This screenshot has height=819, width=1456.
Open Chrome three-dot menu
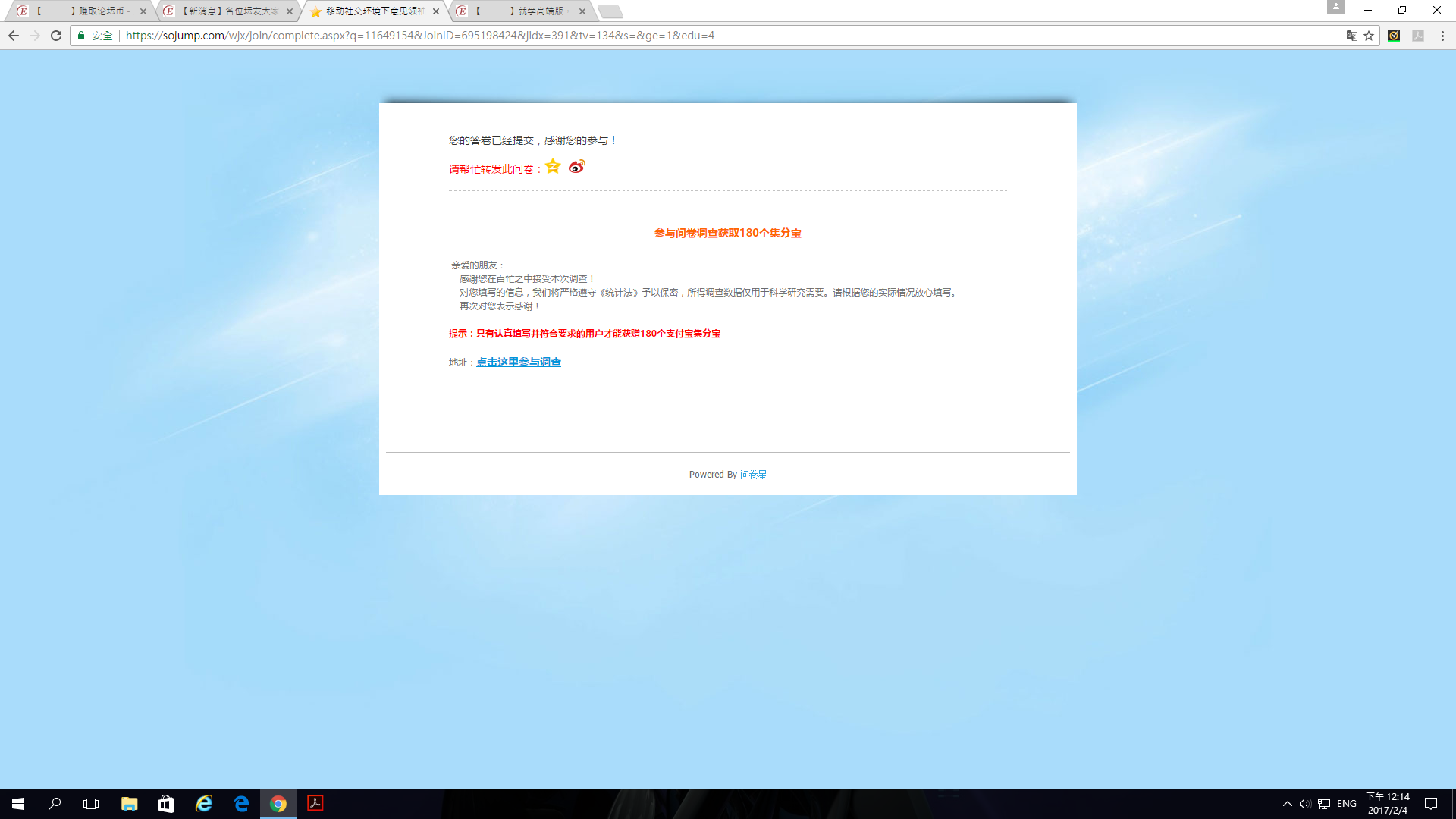(x=1442, y=36)
